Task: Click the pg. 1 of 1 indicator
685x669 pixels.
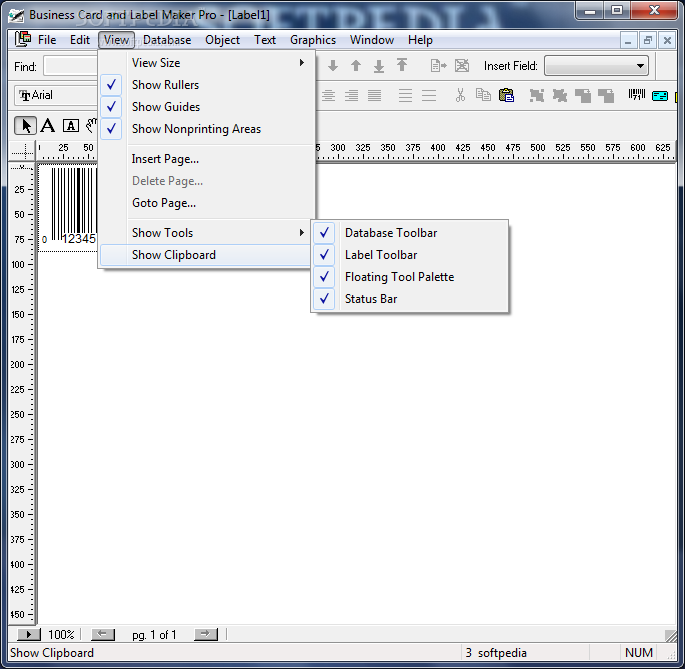Action: tap(154, 635)
